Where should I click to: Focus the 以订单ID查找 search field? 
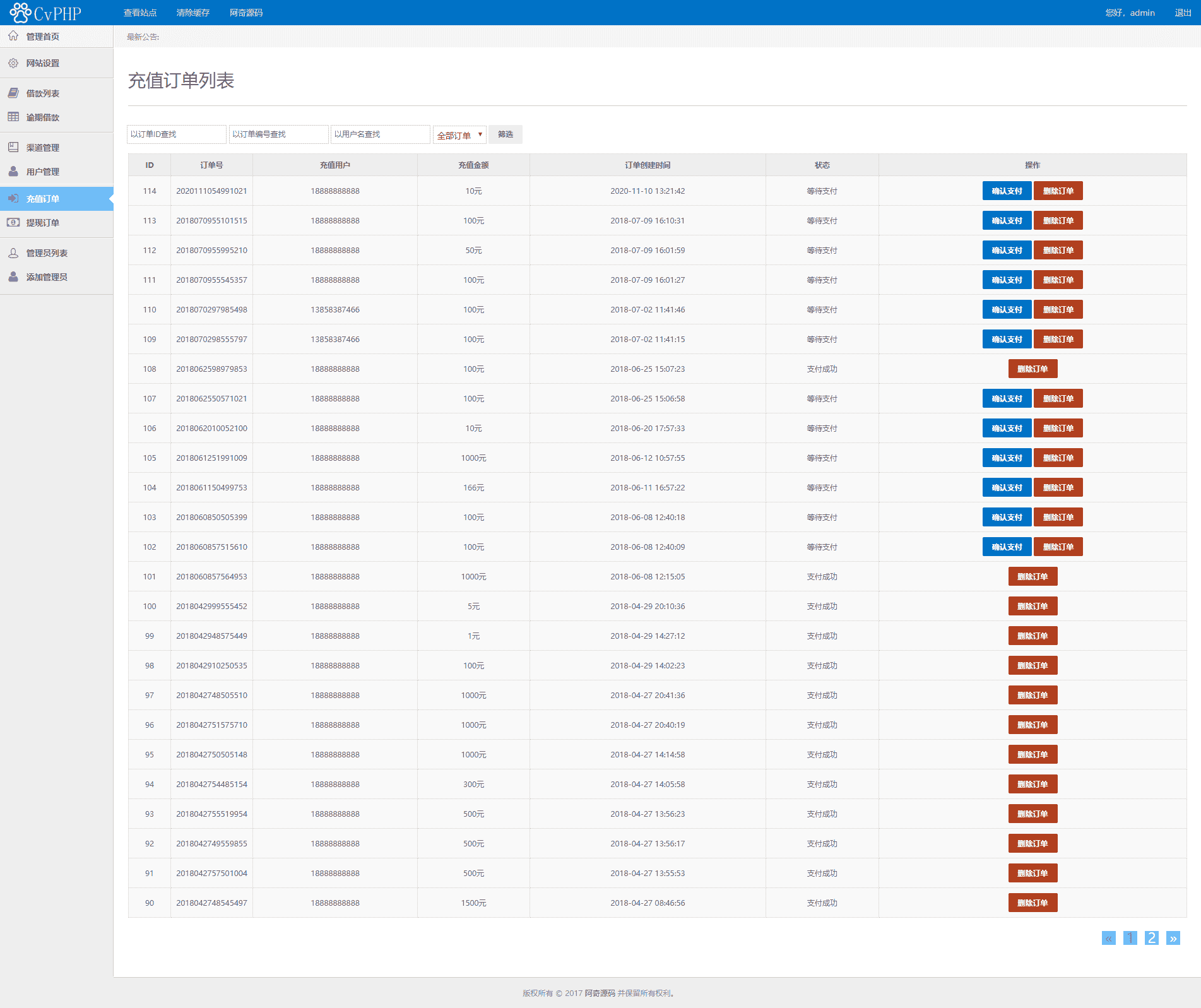[x=176, y=134]
